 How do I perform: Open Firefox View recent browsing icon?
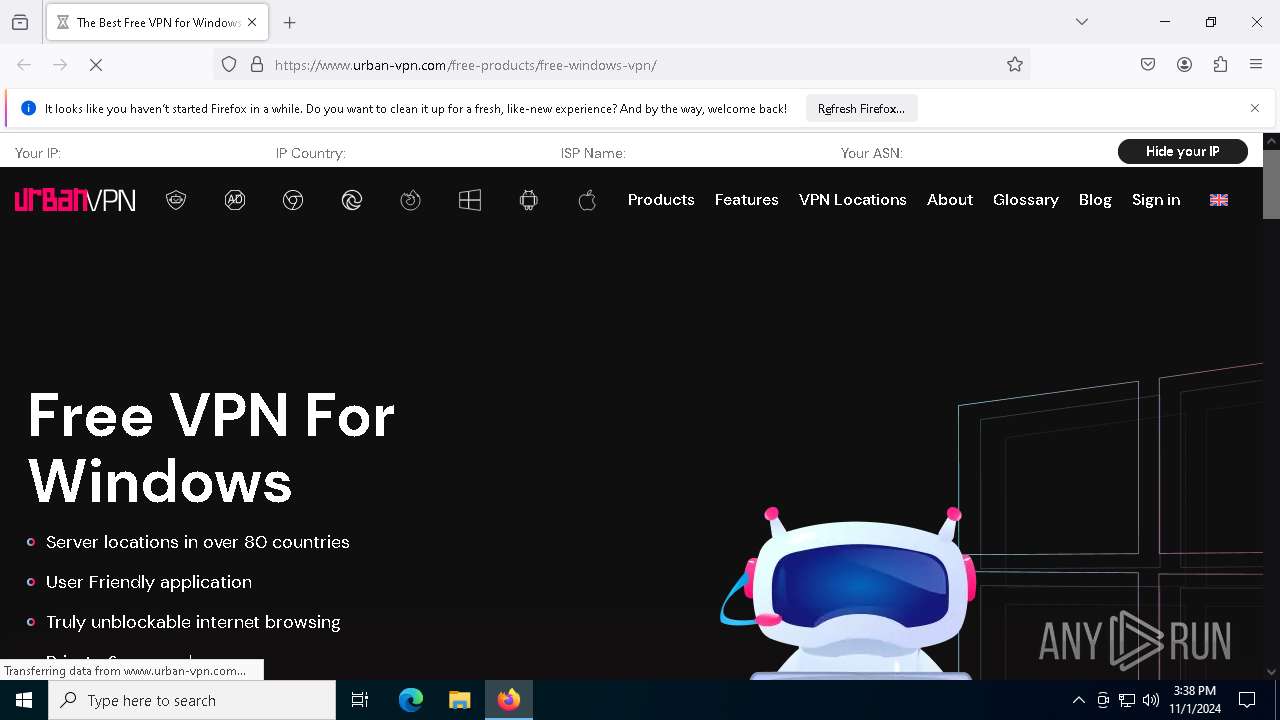(20, 22)
